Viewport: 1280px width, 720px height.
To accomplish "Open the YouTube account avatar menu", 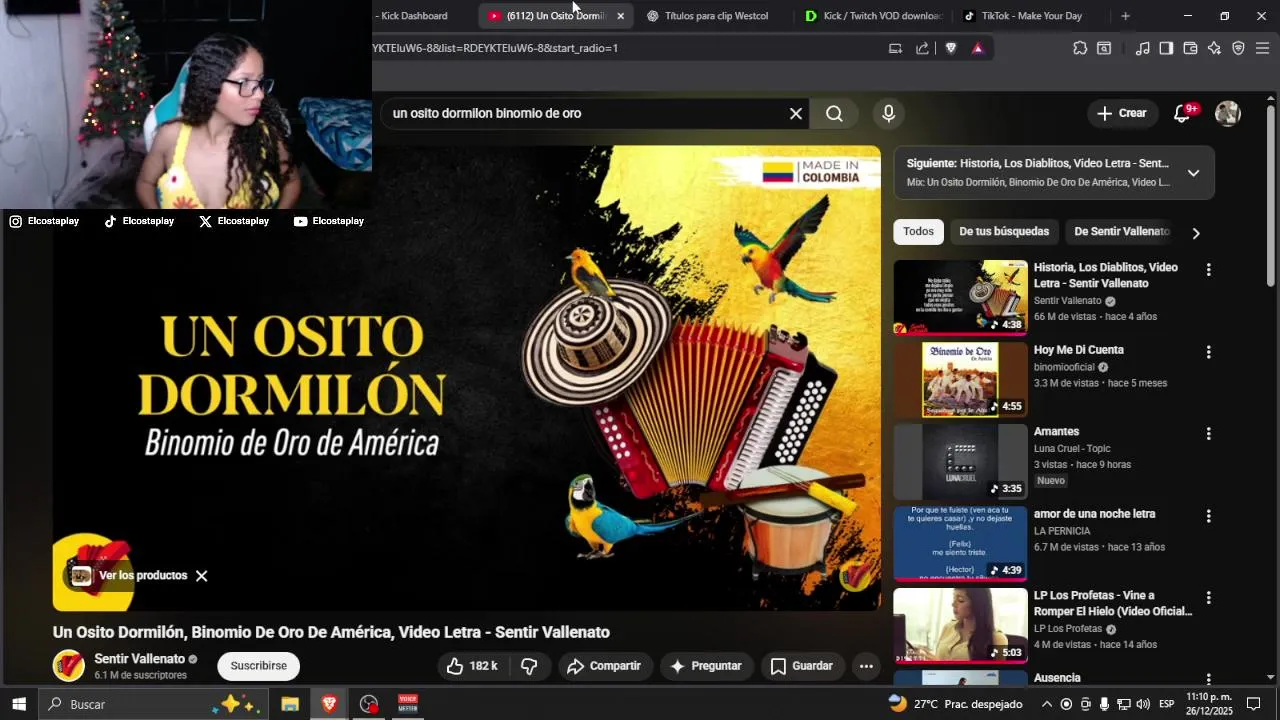I will (x=1228, y=113).
